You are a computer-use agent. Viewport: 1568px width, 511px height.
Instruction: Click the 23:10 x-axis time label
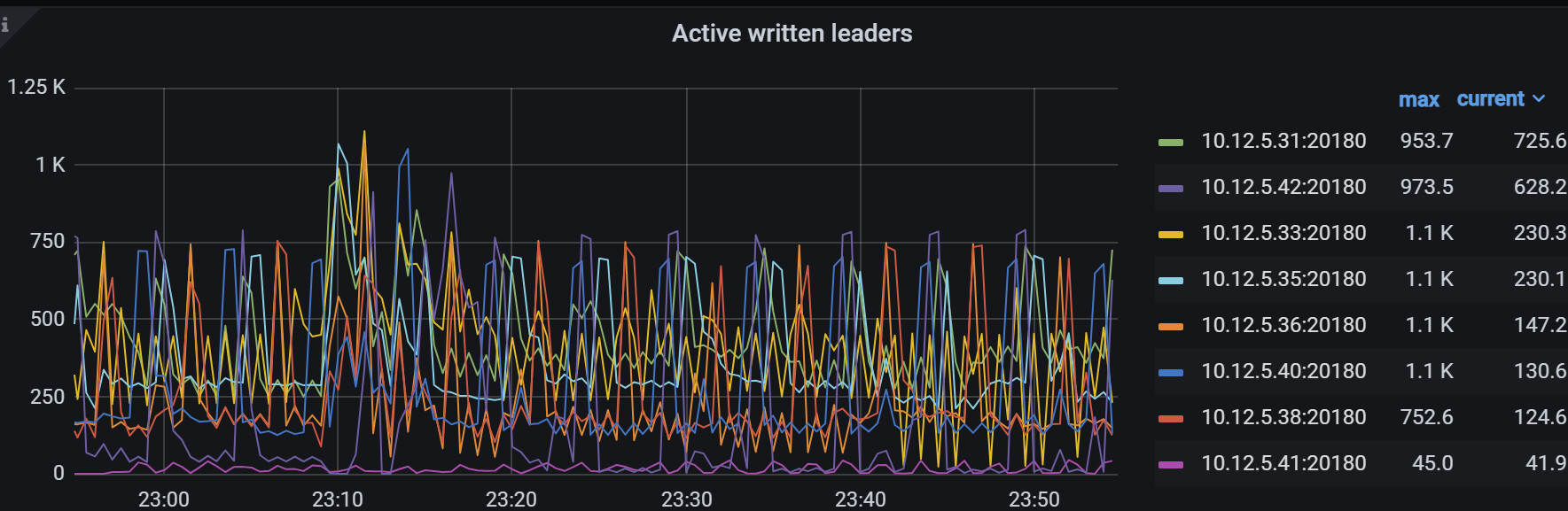pos(338,499)
